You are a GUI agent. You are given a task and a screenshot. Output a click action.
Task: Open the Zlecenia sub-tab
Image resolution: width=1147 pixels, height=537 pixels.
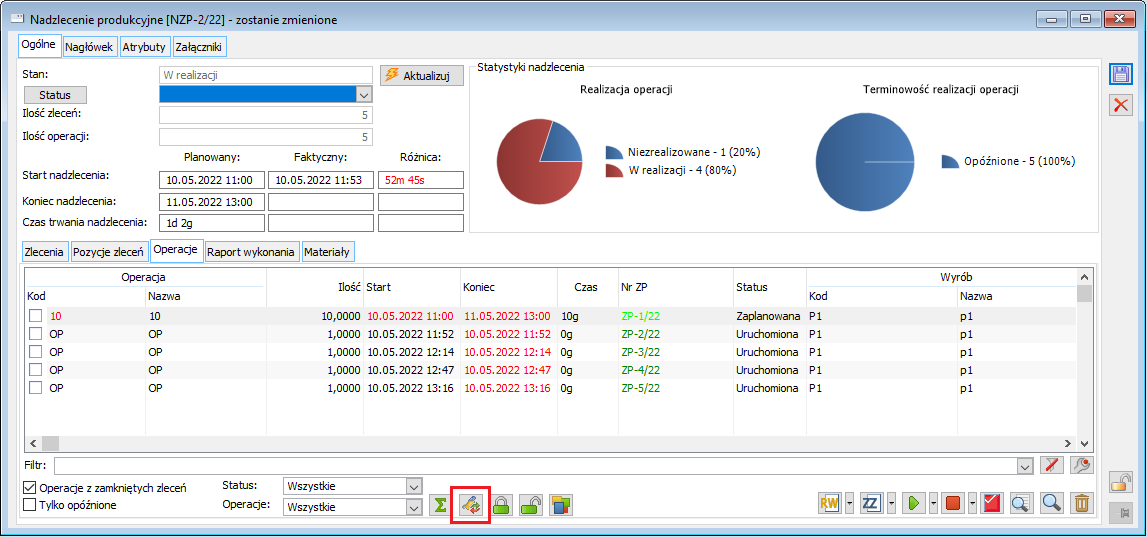click(x=45, y=252)
